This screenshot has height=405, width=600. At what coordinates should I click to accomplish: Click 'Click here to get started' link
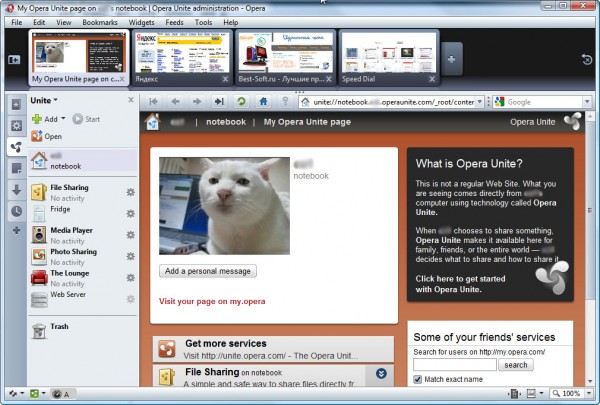(x=460, y=284)
